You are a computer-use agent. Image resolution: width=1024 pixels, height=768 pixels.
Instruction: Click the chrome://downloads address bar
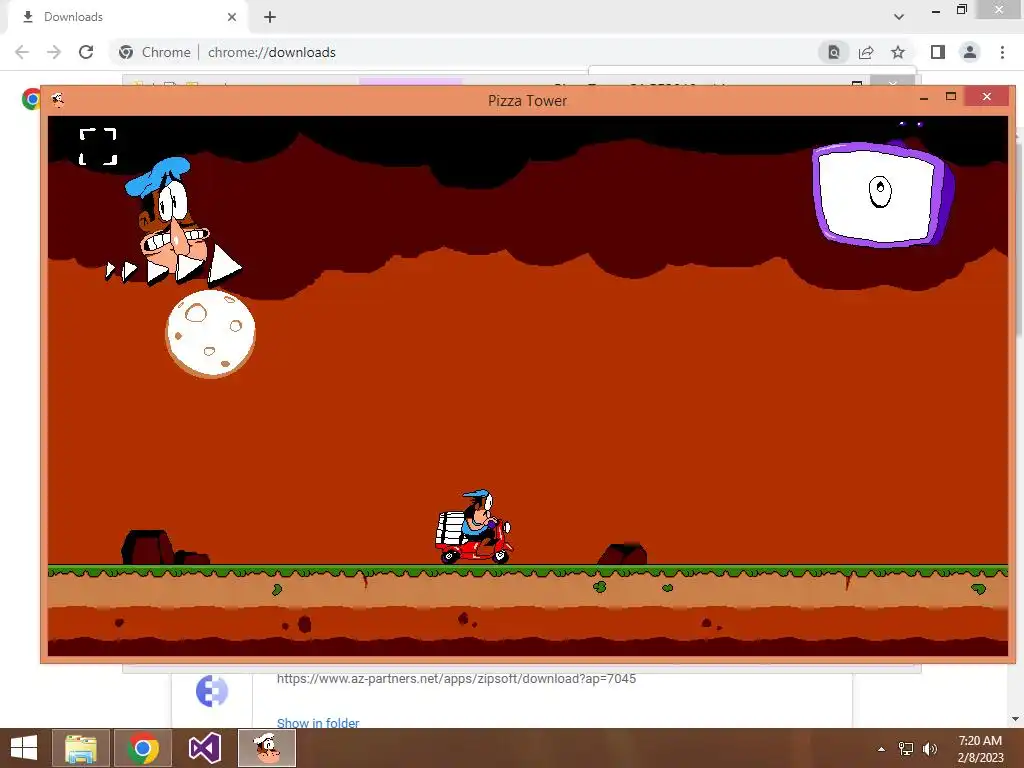pyautogui.click(x=271, y=52)
